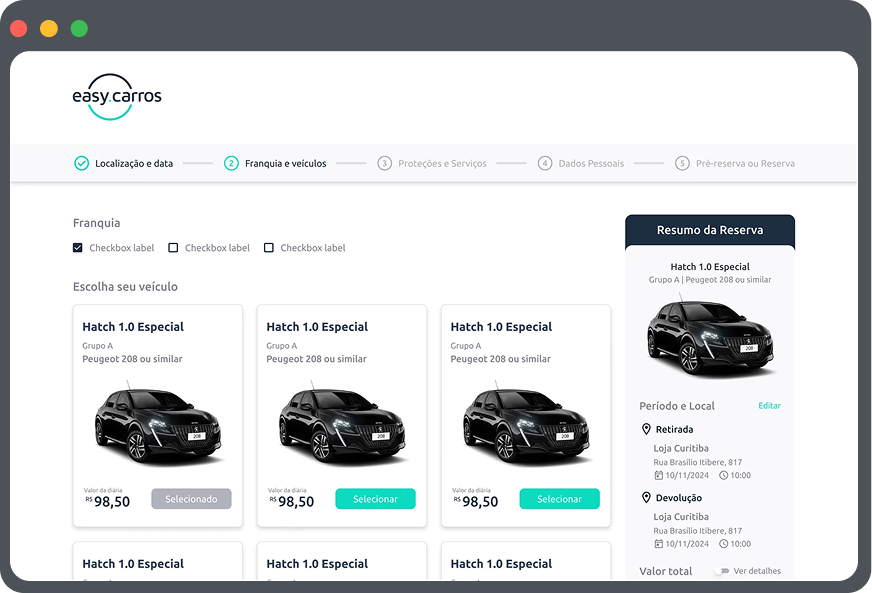Click the Editar link in Período e Local

pos(769,406)
